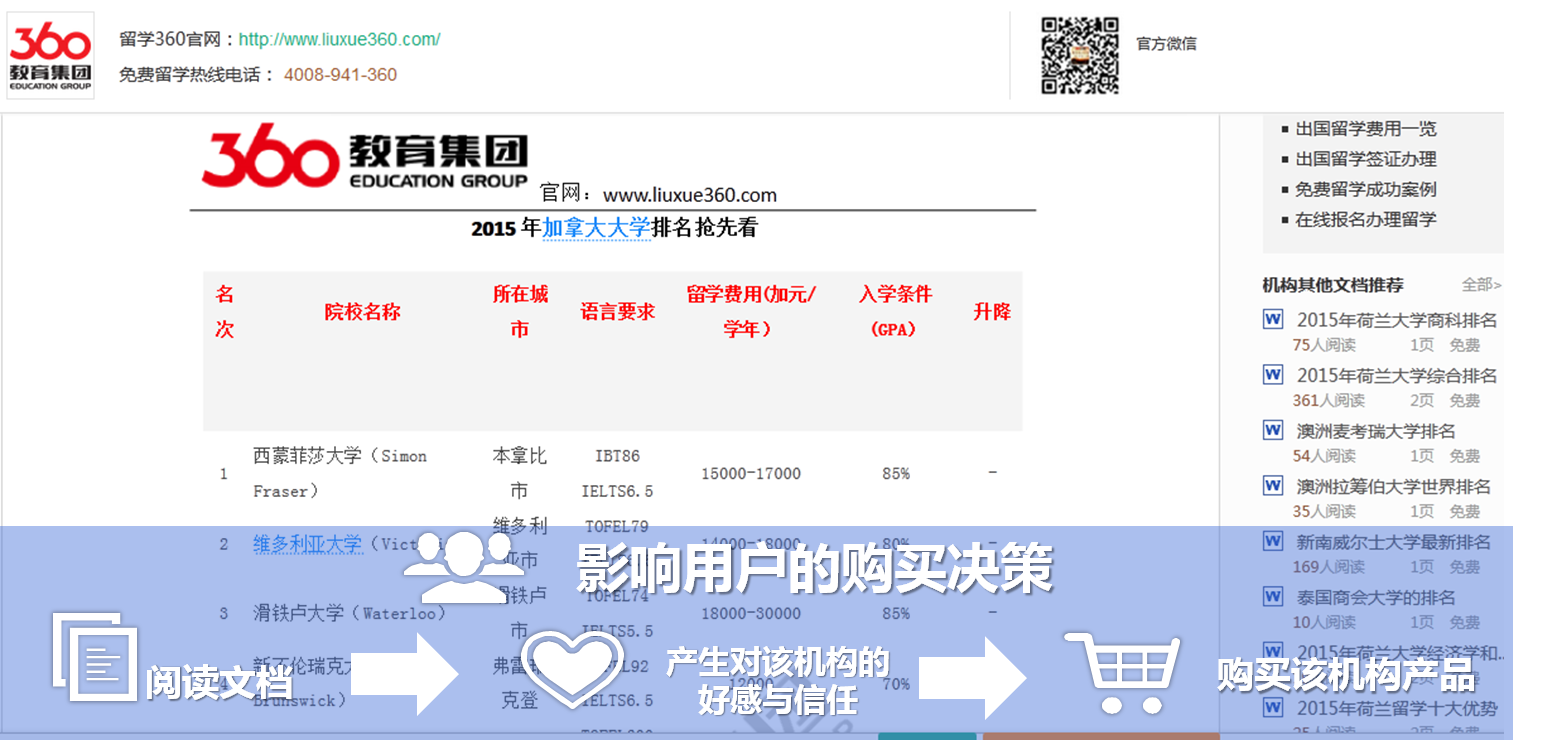Click the Word icon beside 2015年荷兰留学十大优势

(x=1273, y=707)
